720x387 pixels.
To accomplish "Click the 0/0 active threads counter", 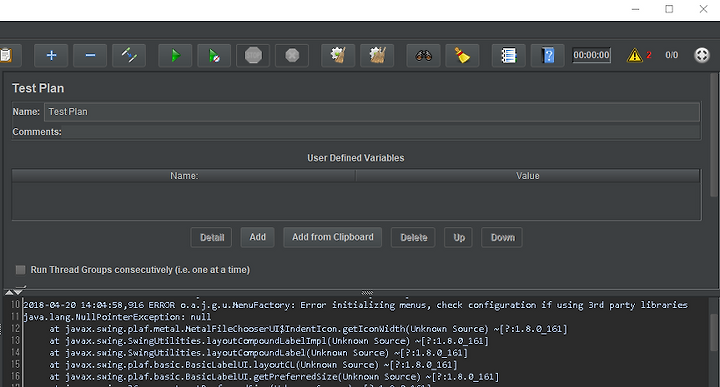I will click(672, 55).
